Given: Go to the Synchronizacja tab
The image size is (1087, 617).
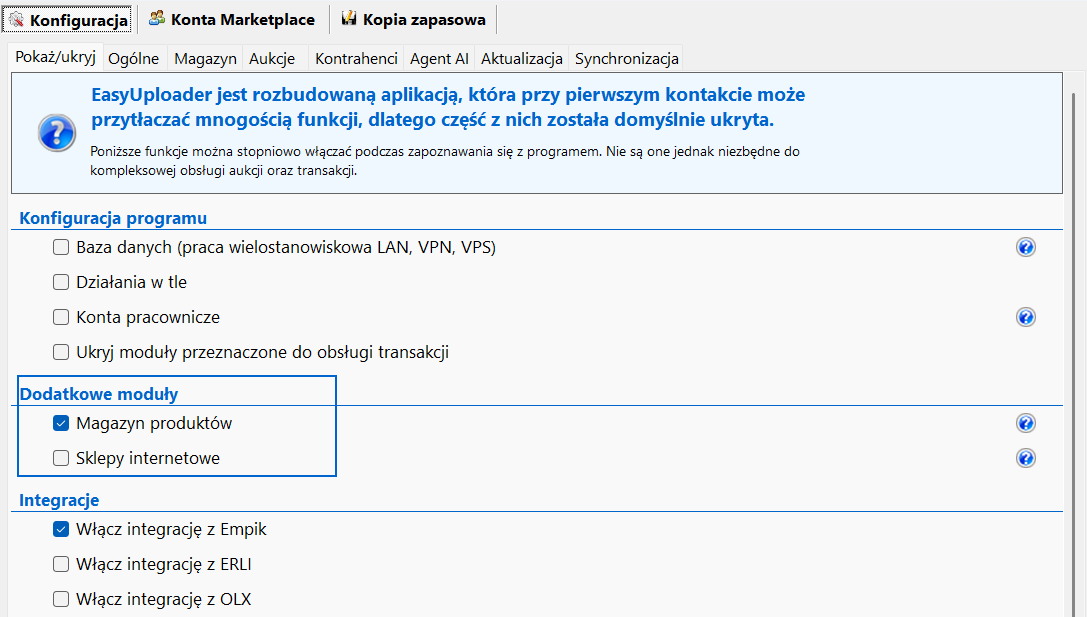Looking at the screenshot, I should 626,58.
